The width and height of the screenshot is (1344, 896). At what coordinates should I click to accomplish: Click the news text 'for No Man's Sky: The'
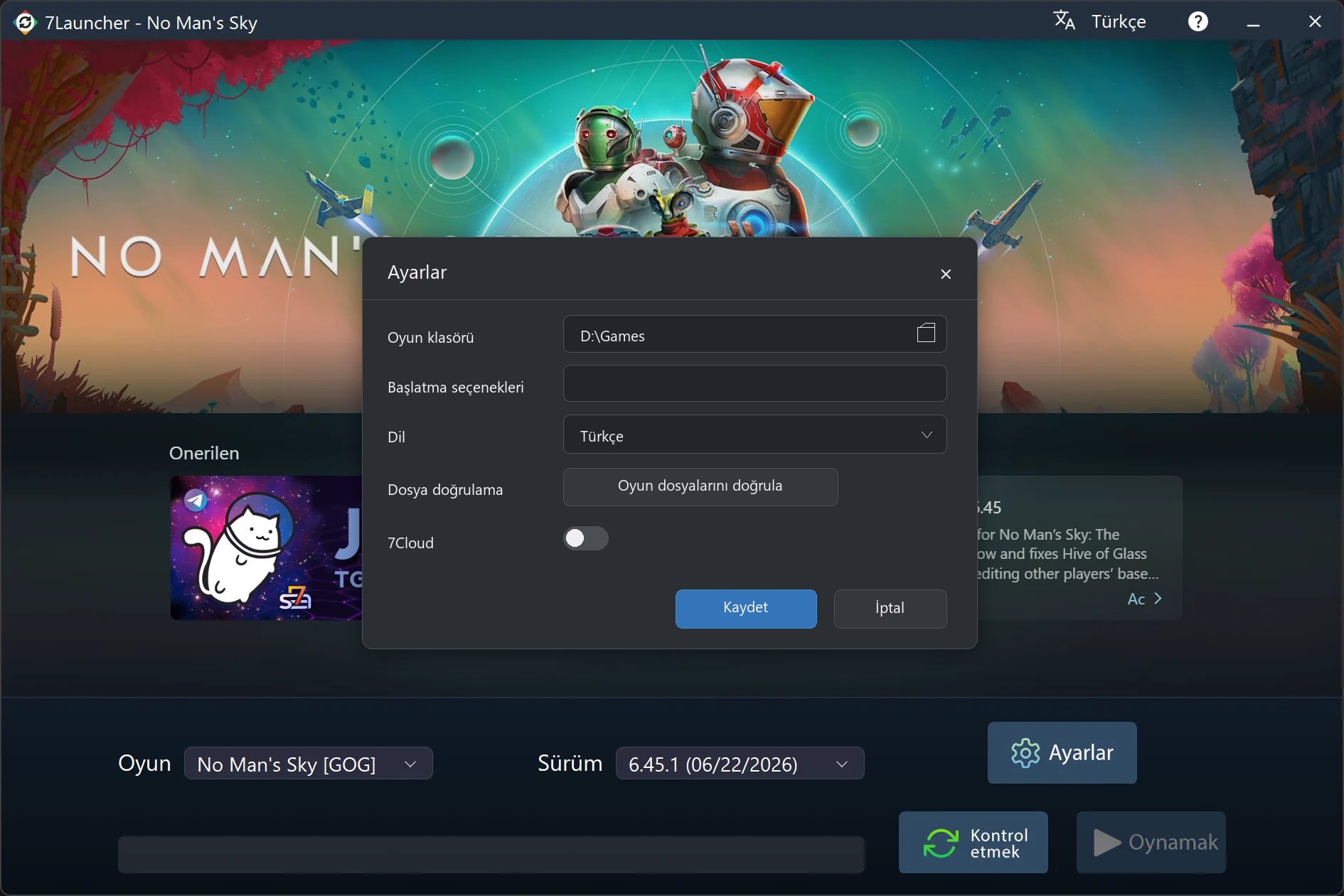point(1048,535)
